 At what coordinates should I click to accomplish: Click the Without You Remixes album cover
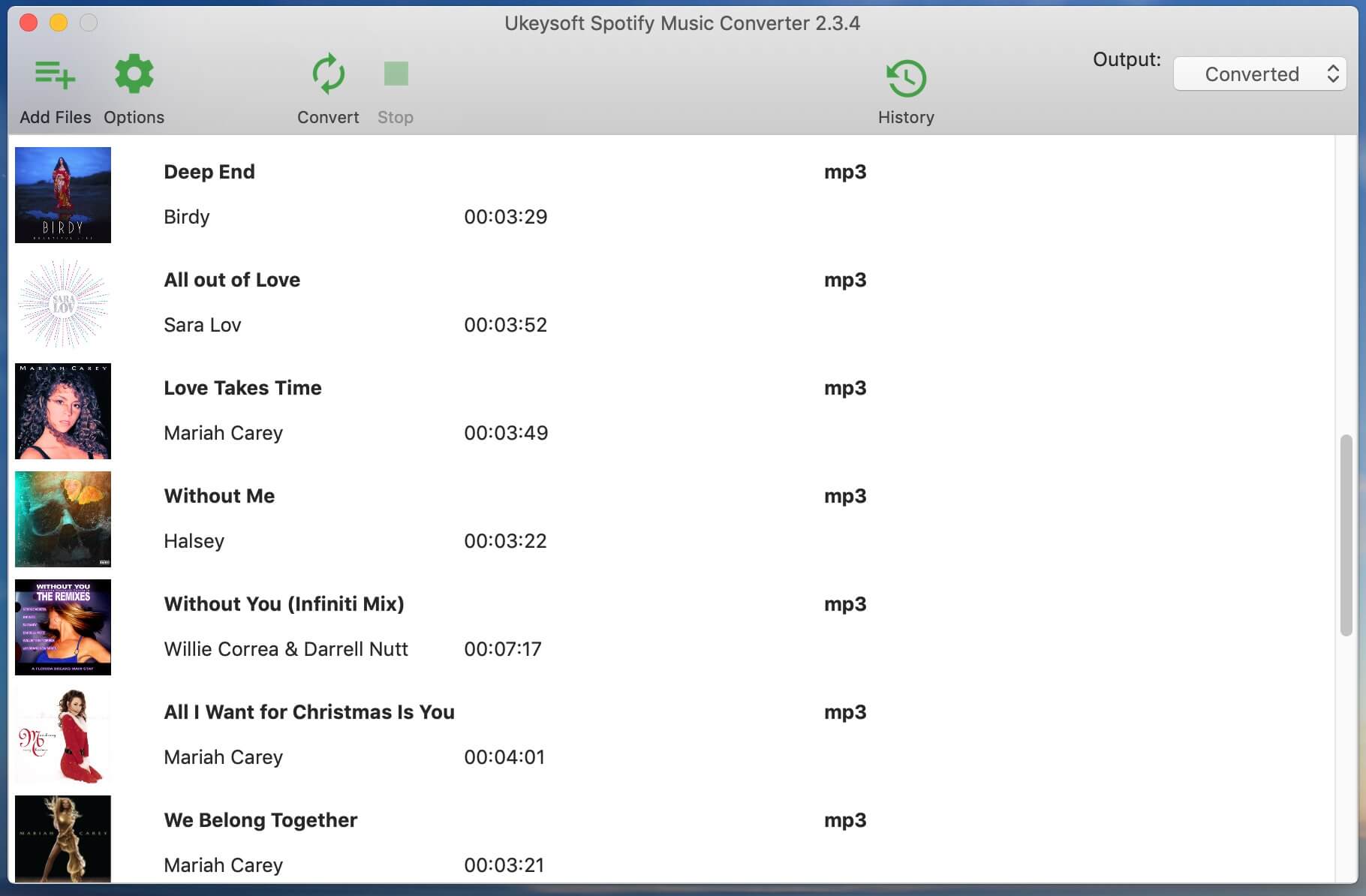pos(63,627)
